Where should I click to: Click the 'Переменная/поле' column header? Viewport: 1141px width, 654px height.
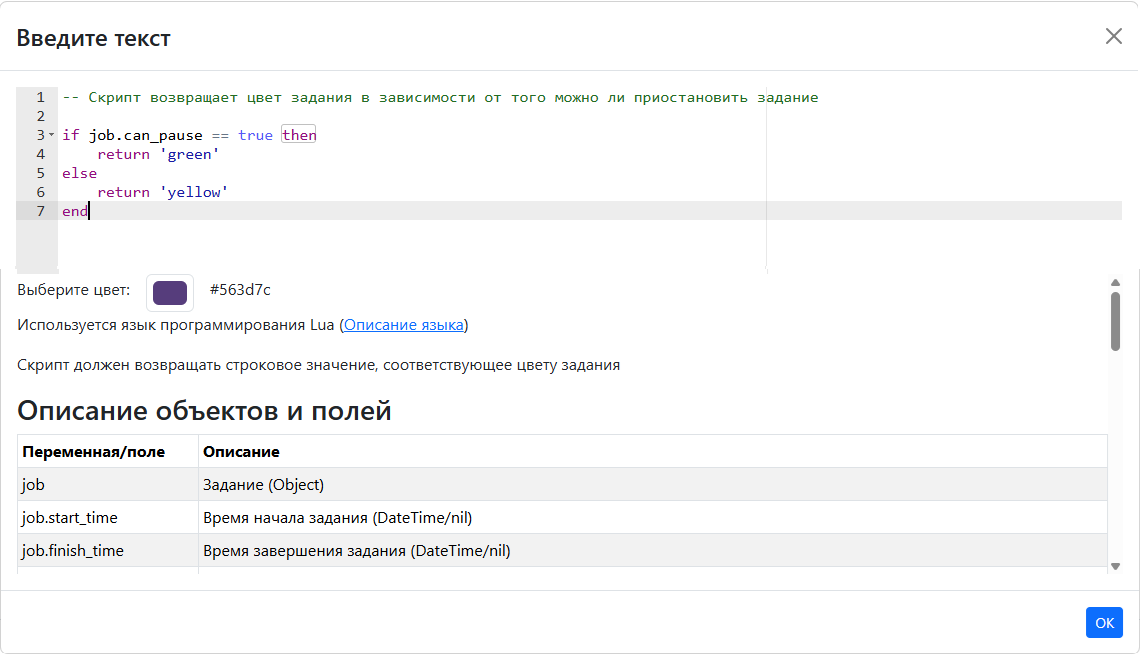click(x=93, y=452)
